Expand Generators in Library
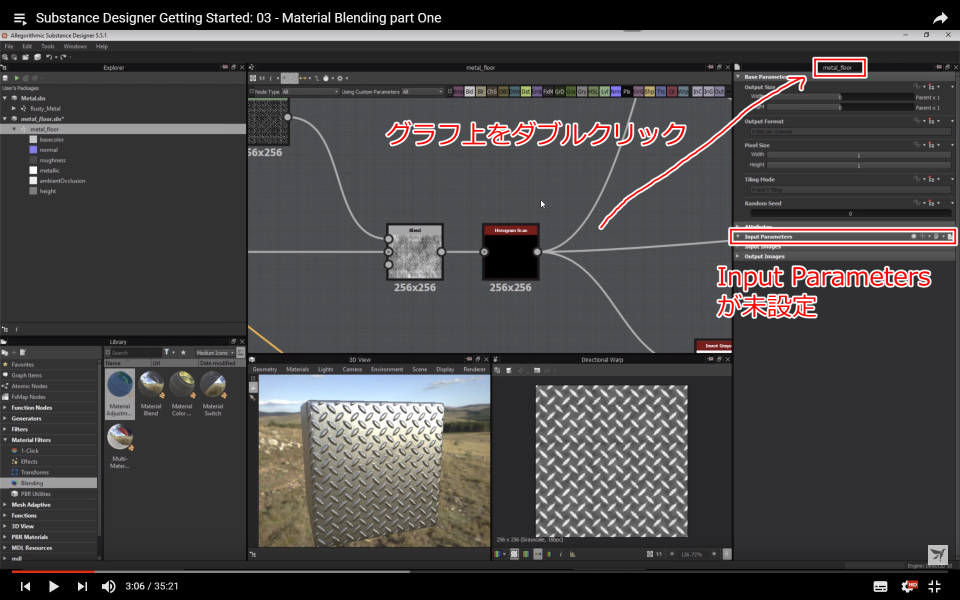The image size is (960, 600). point(5,419)
